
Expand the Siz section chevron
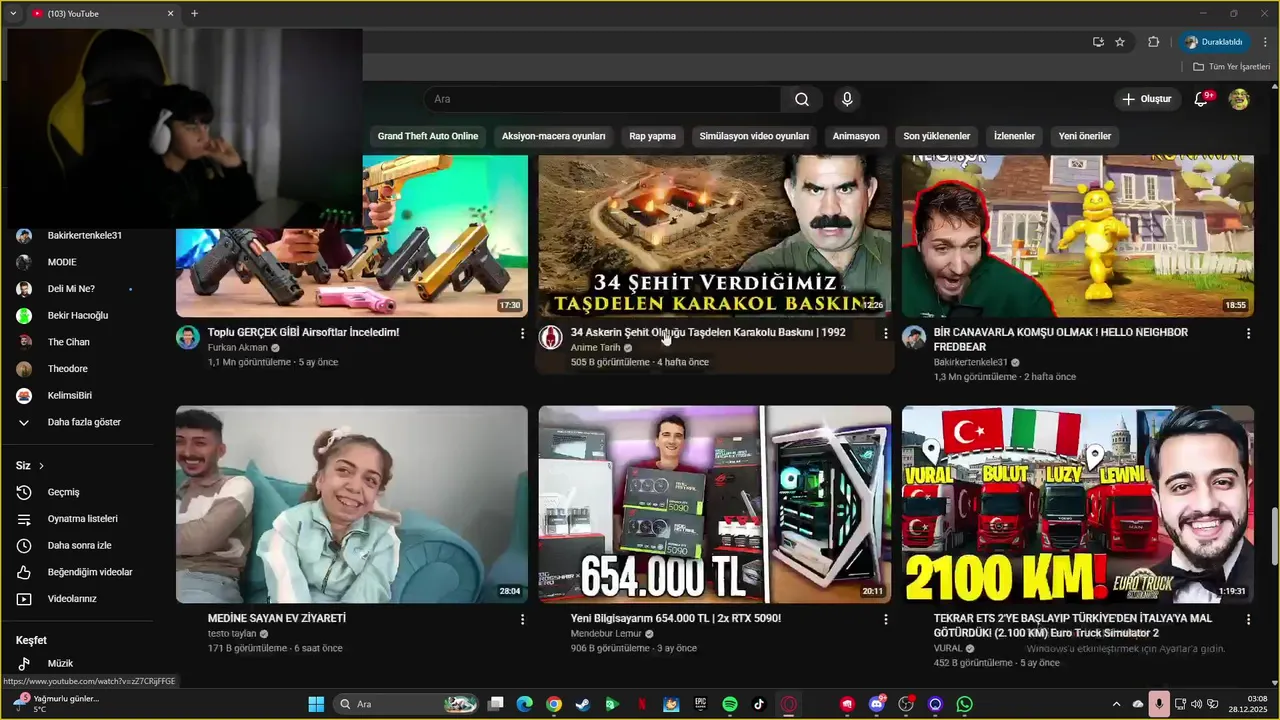click(41, 466)
